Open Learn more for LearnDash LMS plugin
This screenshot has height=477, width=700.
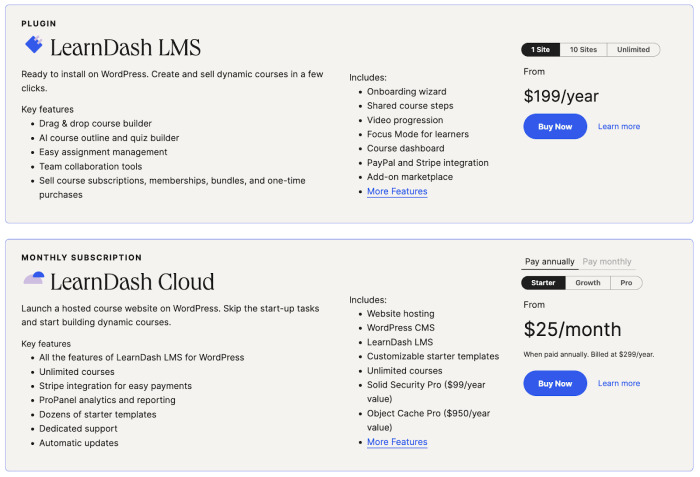point(619,127)
